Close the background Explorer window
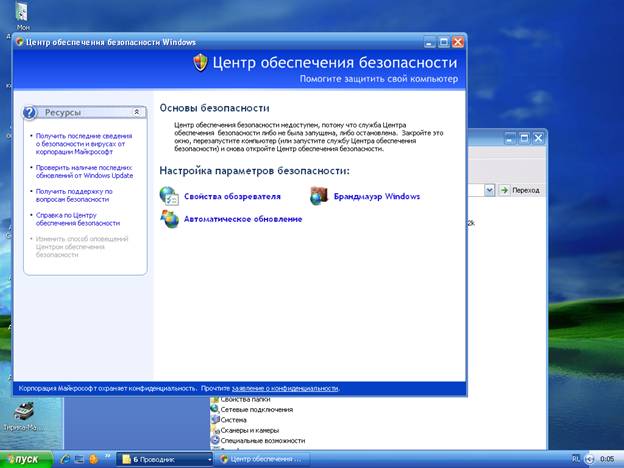Viewport: 624px width, 468px height. point(538,138)
